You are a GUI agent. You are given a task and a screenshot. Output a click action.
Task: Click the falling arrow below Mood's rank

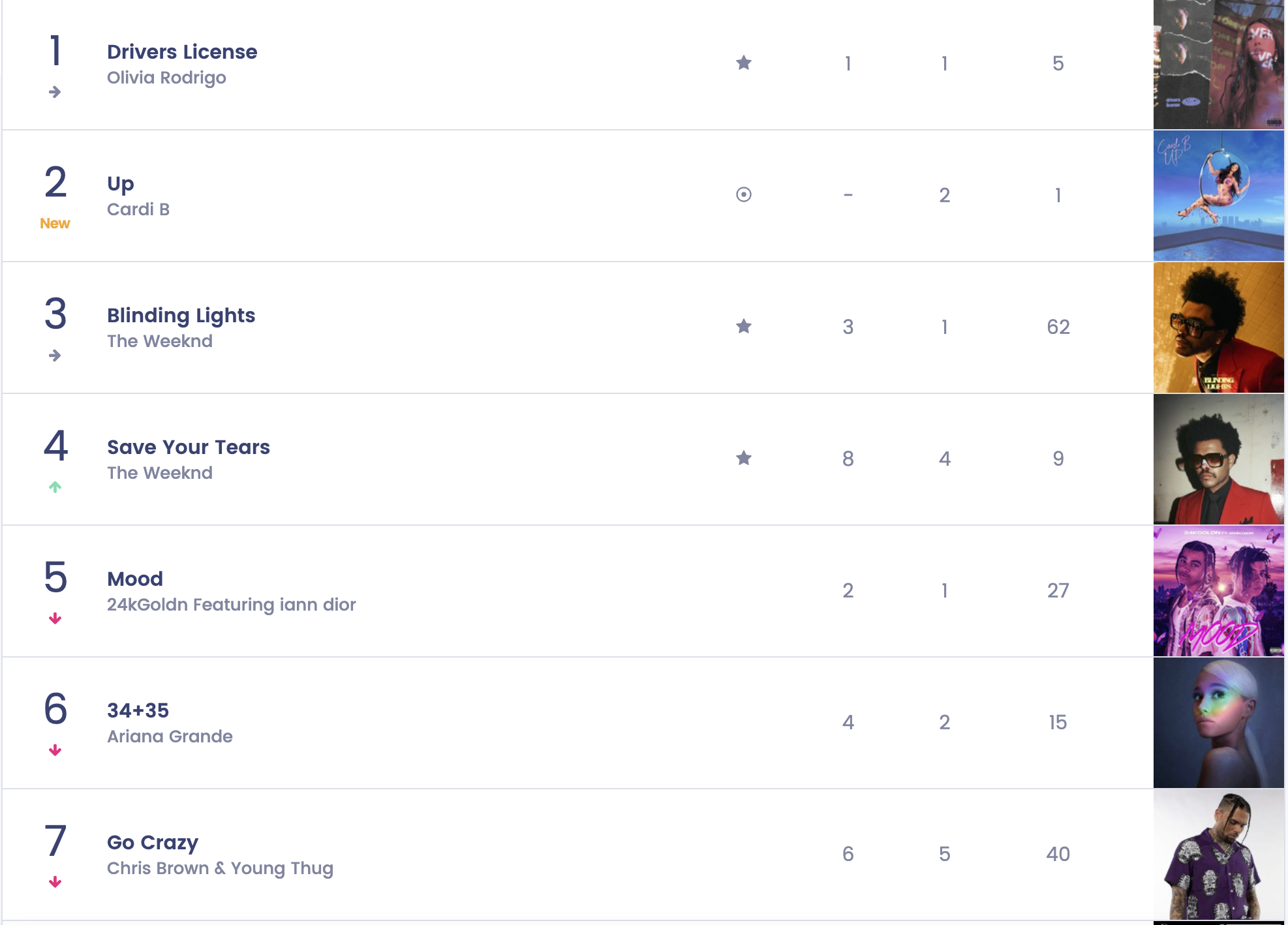(55, 619)
